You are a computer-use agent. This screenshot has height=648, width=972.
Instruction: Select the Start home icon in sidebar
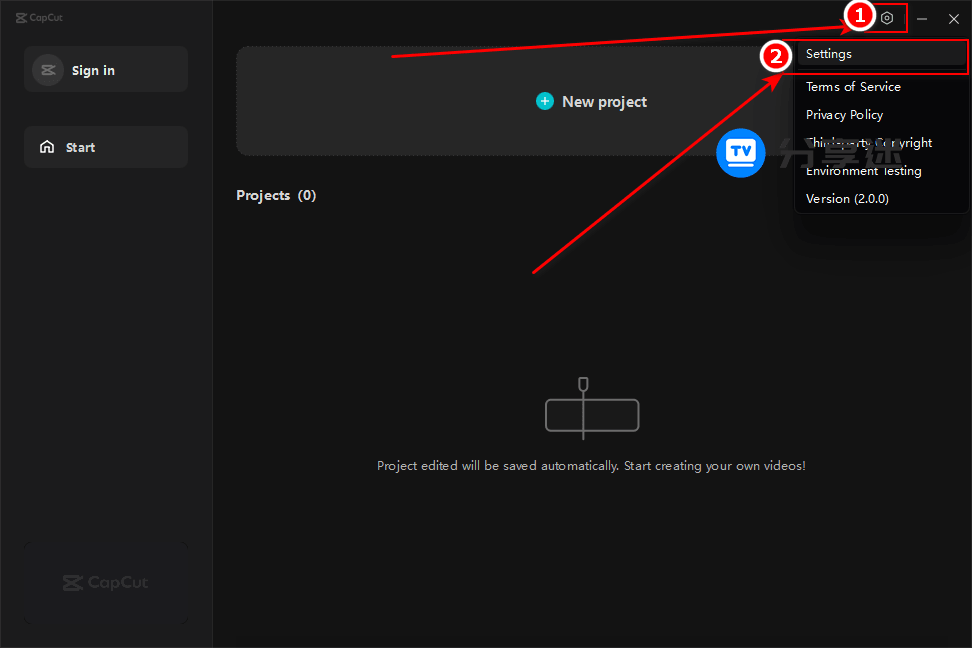[48, 147]
